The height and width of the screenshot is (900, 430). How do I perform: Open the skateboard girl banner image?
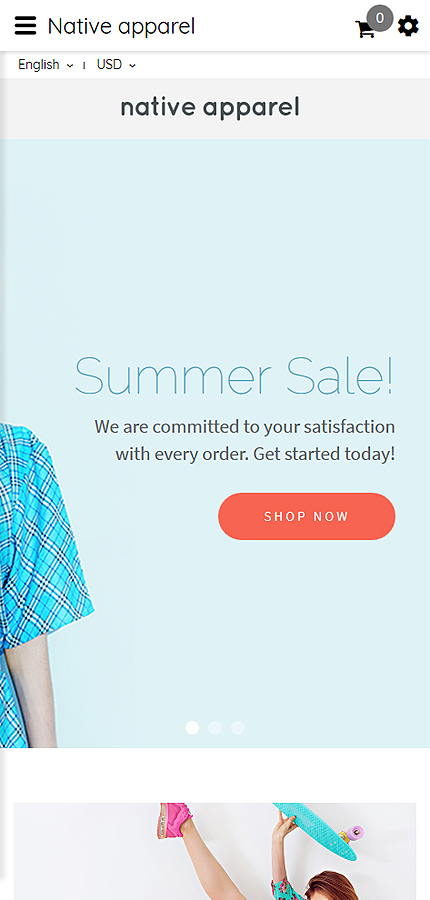click(x=215, y=851)
